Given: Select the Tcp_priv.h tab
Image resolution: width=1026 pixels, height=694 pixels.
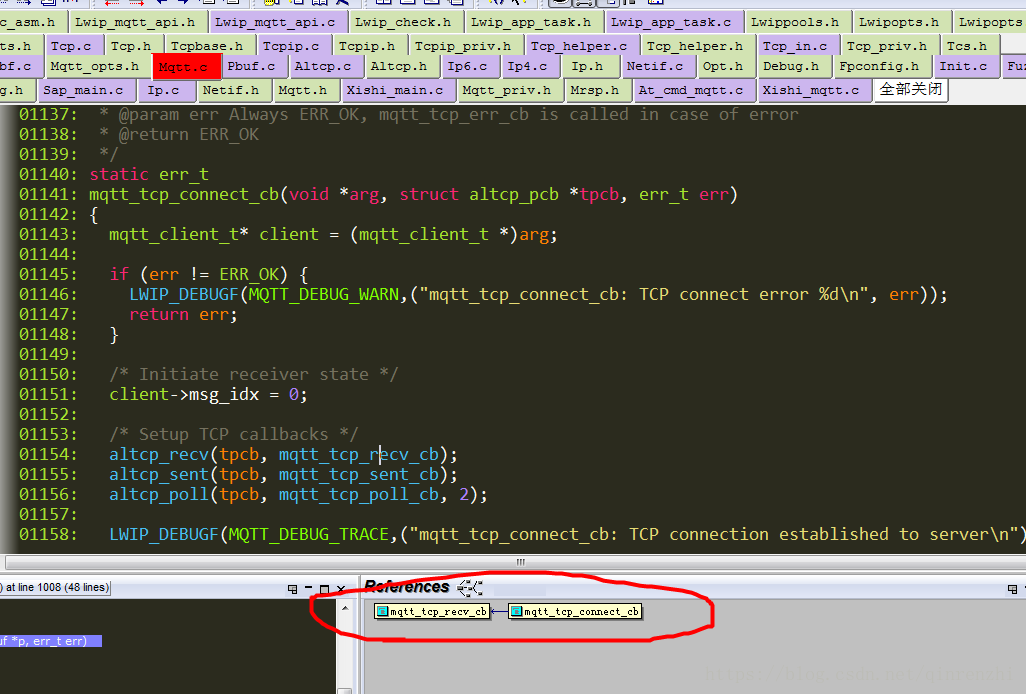Looking at the screenshot, I should [x=890, y=46].
